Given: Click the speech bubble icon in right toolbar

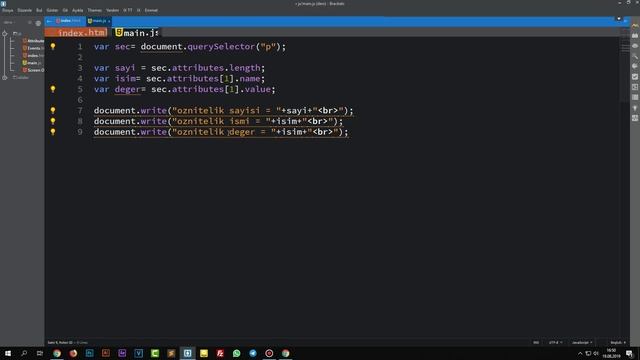Looking at the screenshot, I should [x=635, y=66].
